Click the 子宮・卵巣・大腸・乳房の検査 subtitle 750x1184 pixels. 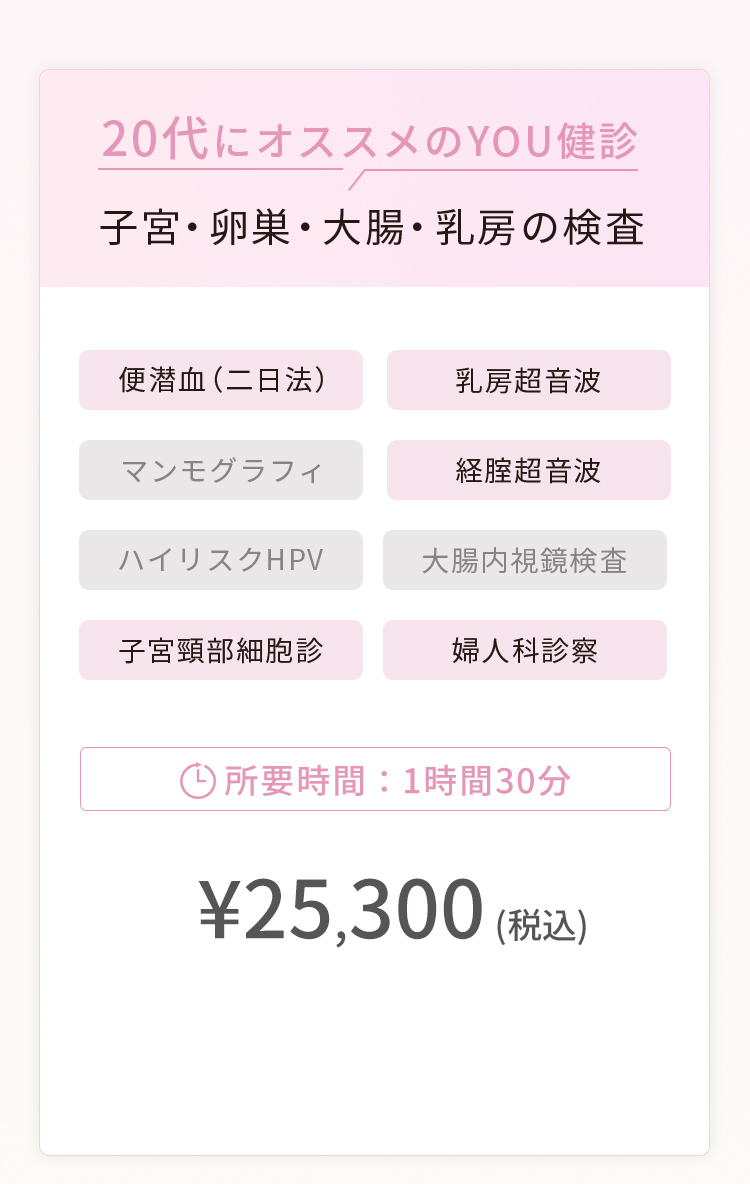click(x=372, y=228)
